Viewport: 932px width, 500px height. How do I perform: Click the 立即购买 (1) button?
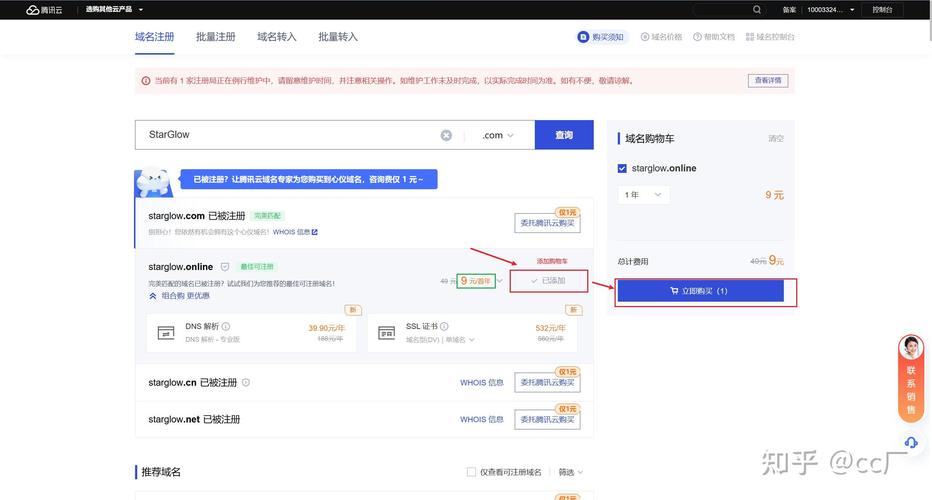700,291
